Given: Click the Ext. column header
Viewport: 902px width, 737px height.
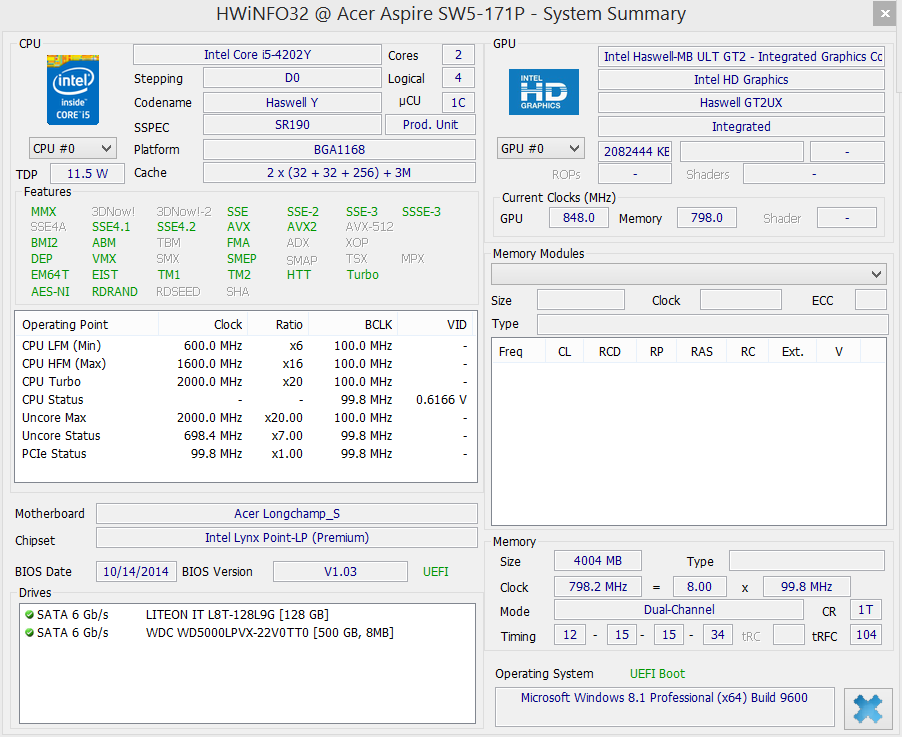Looking at the screenshot, I should coord(792,352).
